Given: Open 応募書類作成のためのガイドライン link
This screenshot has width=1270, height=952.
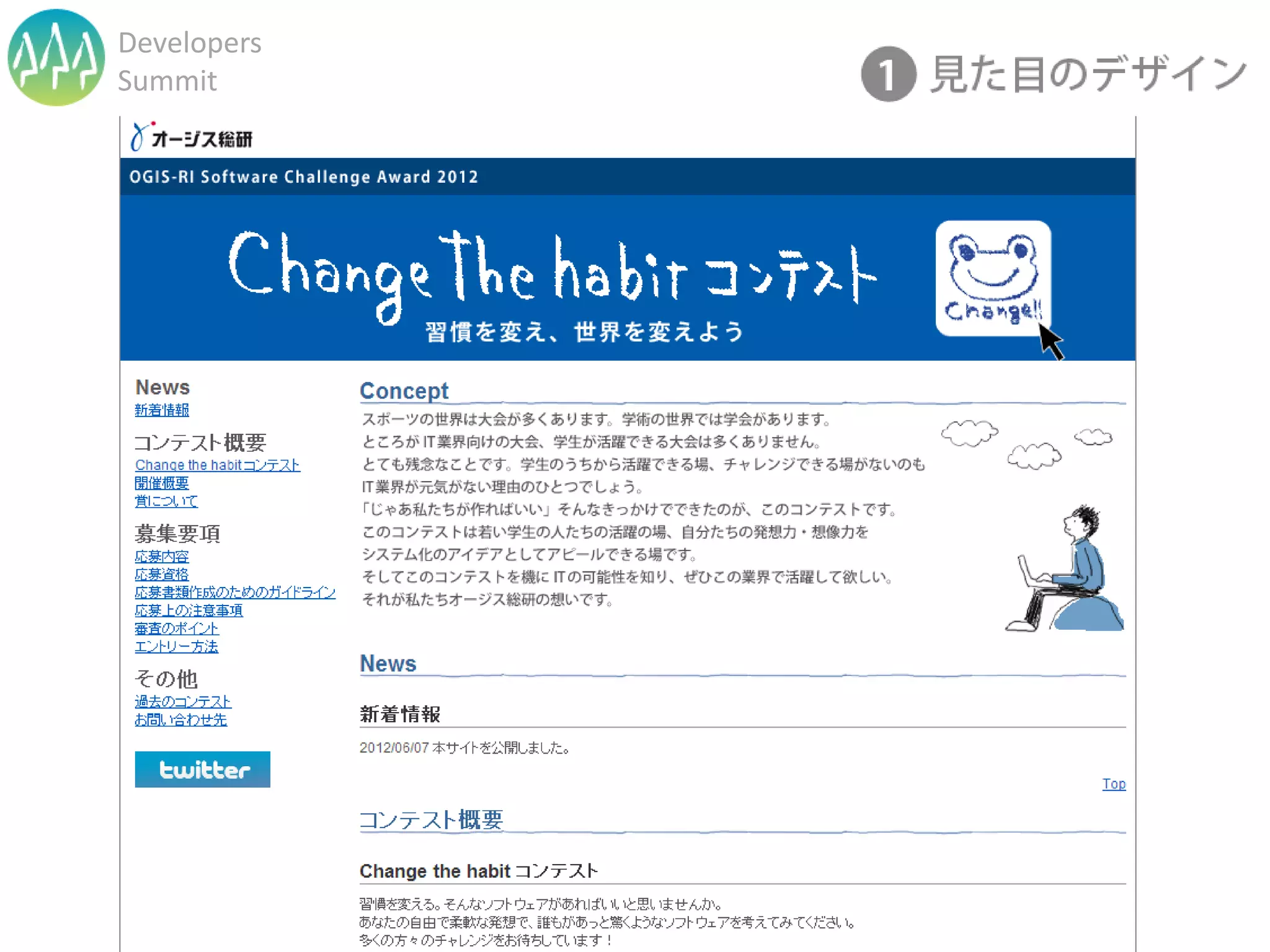Looking at the screenshot, I should (x=235, y=592).
